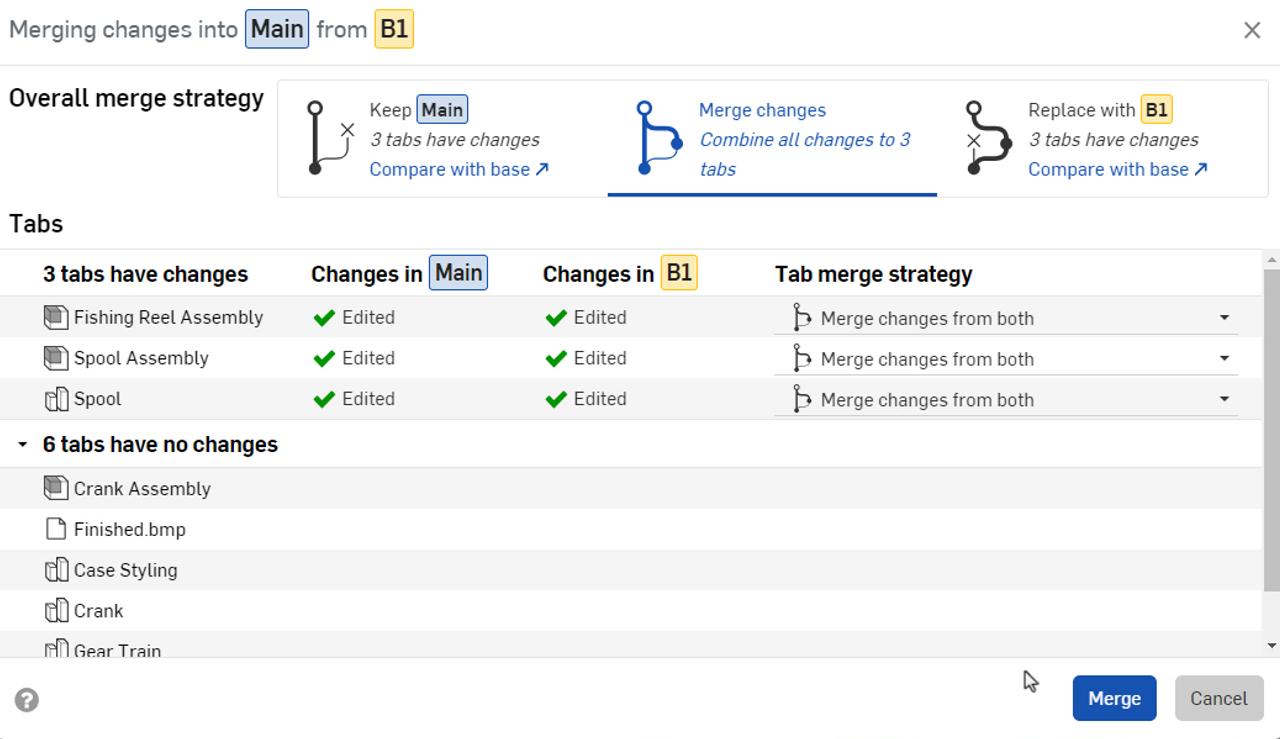The height and width of the screenshot is (739, 1280).
Task: Open Fishing Reel Assembly's merge strategy dropdown
Action: 1224,317
